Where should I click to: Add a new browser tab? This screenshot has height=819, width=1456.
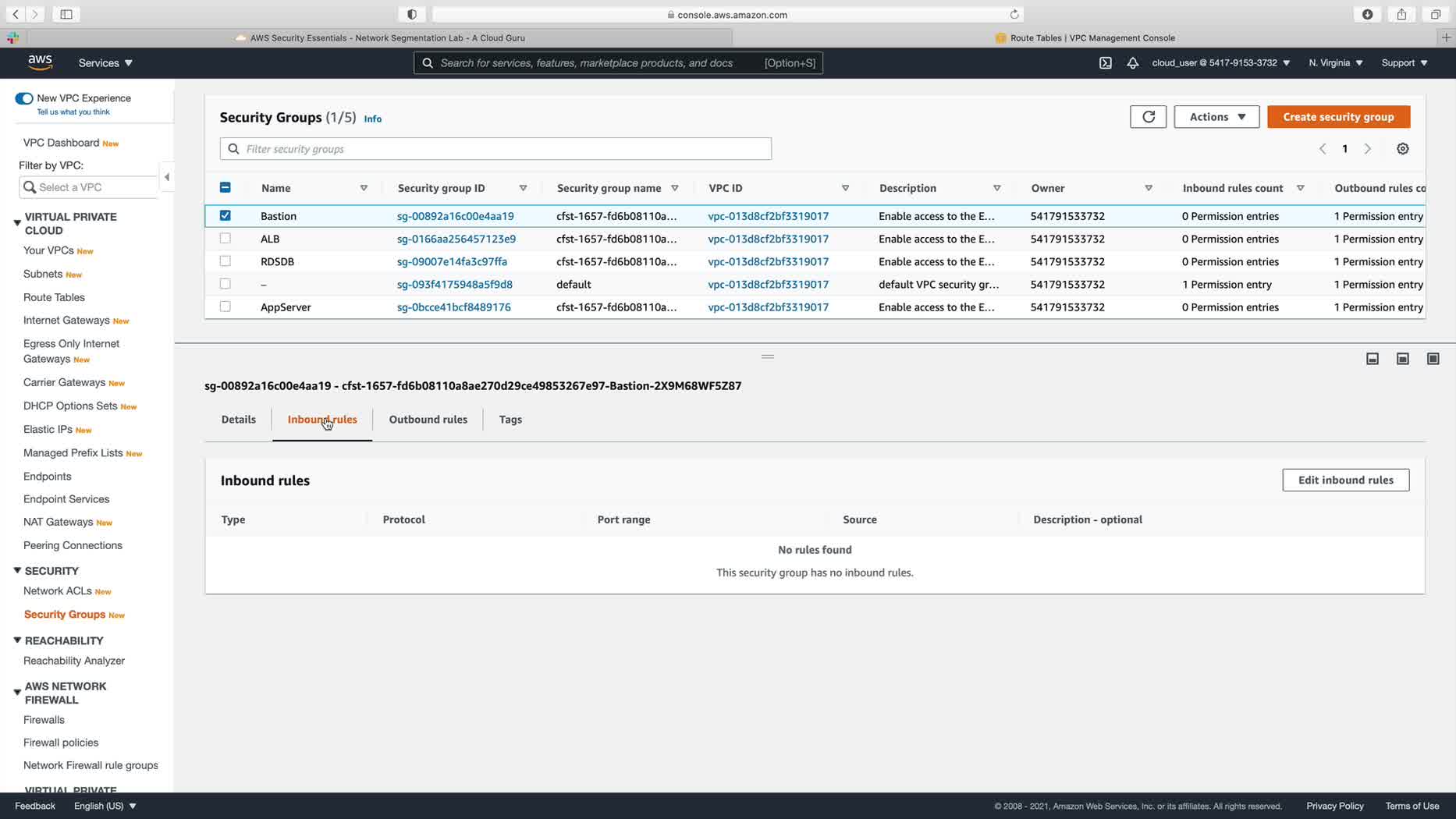coord(1446,37)
